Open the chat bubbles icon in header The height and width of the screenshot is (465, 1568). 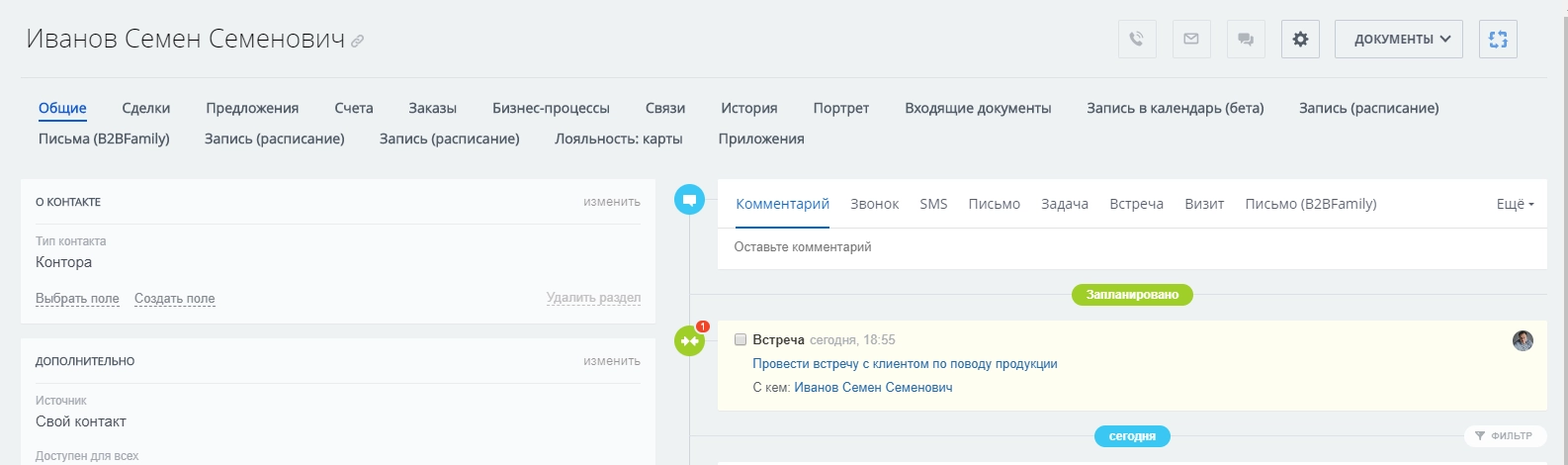1246,40
